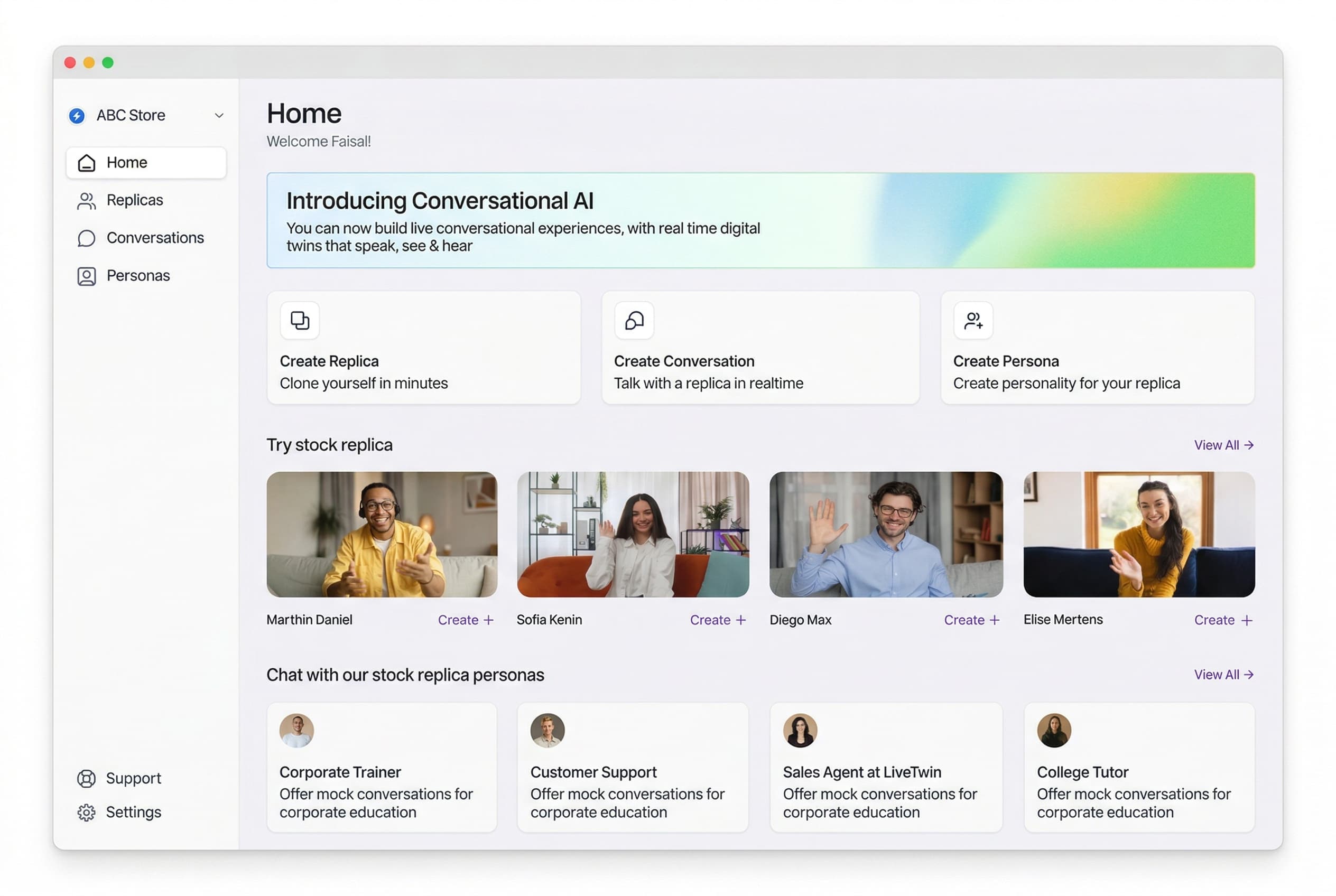Create replica from Marthin Daniel

[x=466, y=620]
